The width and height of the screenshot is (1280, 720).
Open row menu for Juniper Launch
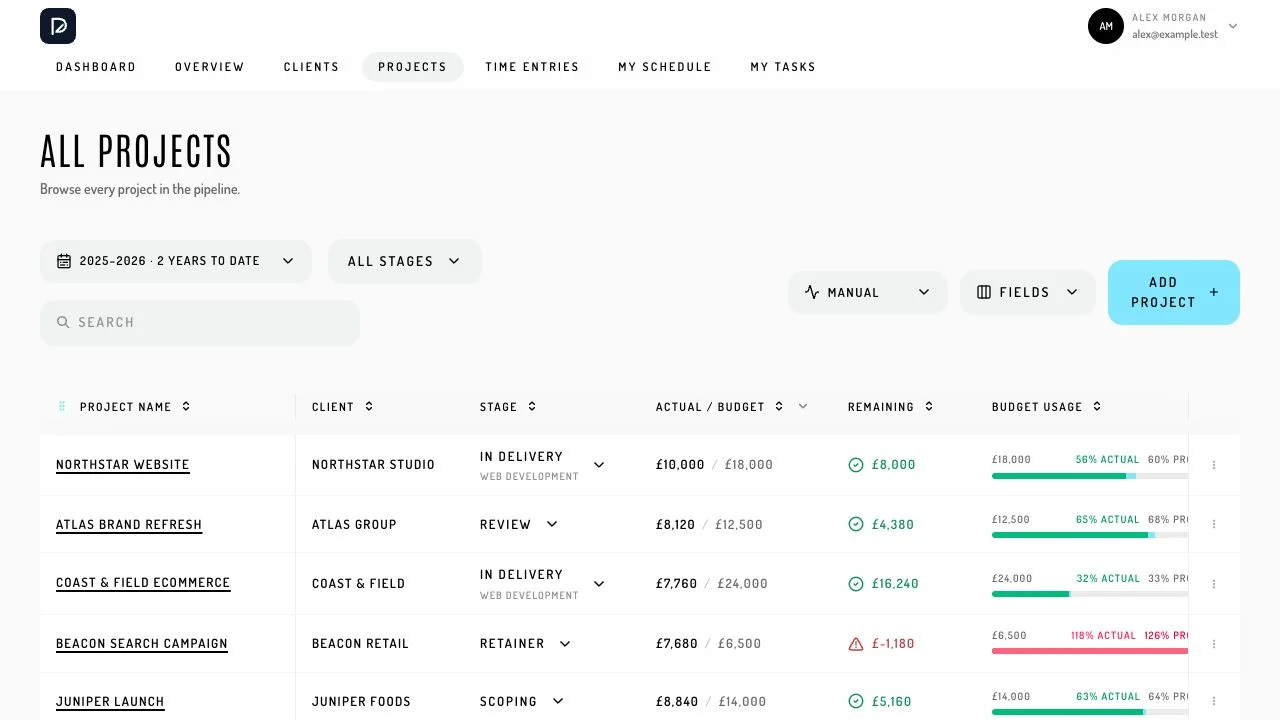[x=1214, y=702]
